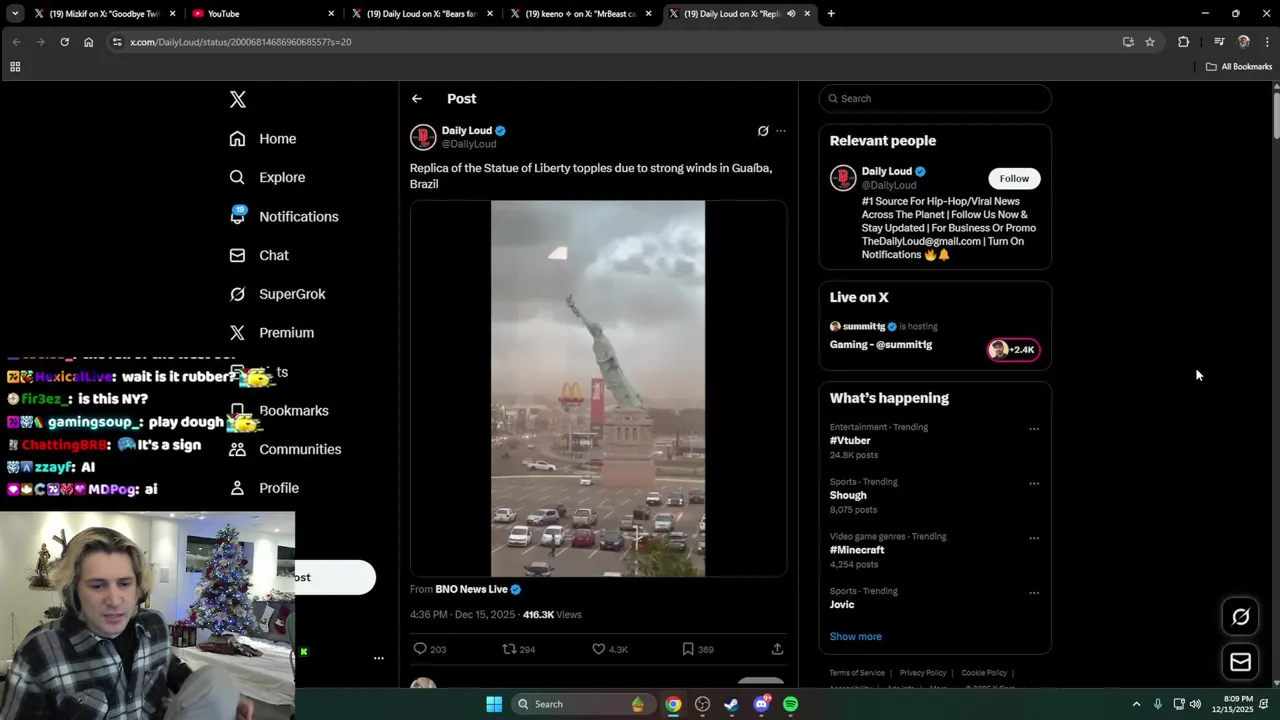Click the browser home button
The image size is (1280, 720).
[88, 42]
